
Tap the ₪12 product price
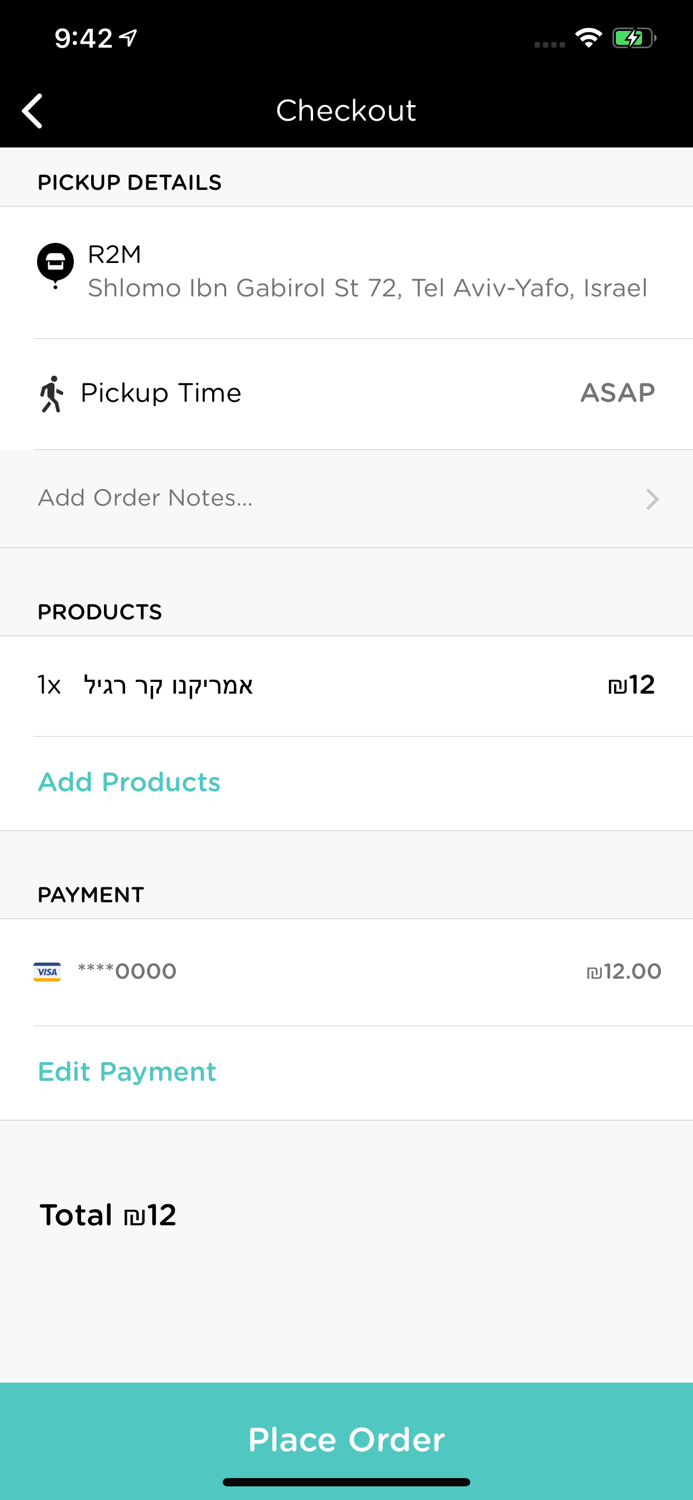631,685
